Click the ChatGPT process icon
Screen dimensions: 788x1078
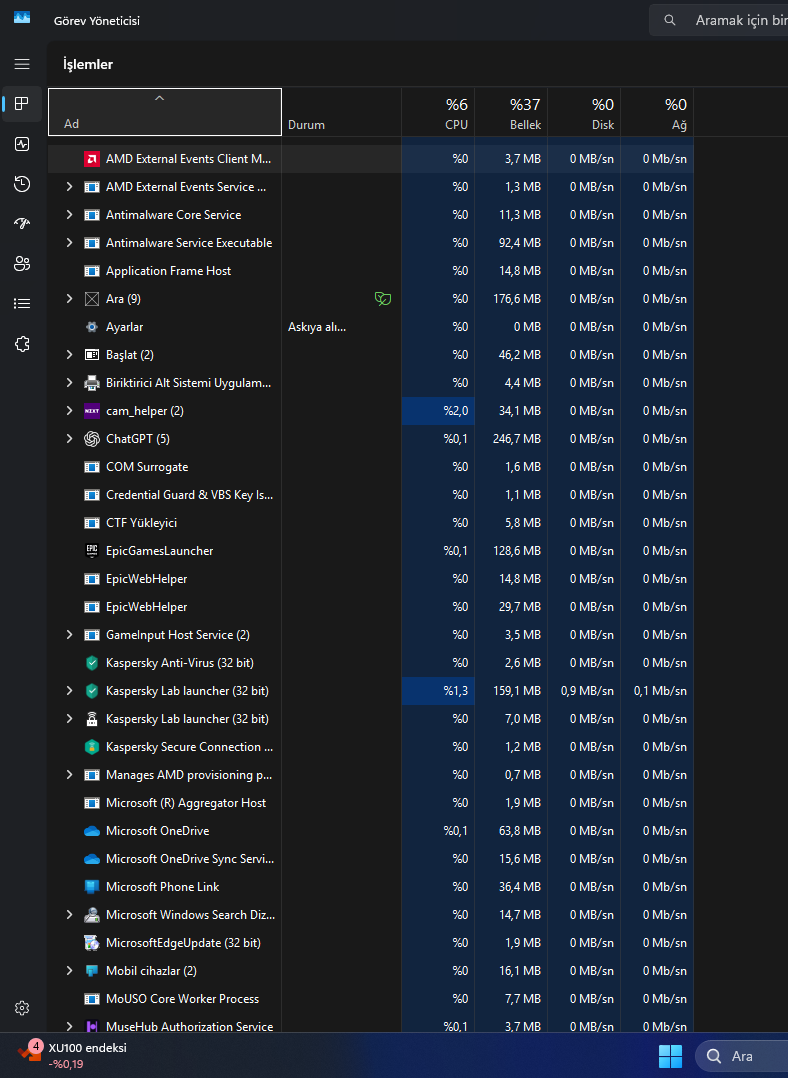pos(91,439)
